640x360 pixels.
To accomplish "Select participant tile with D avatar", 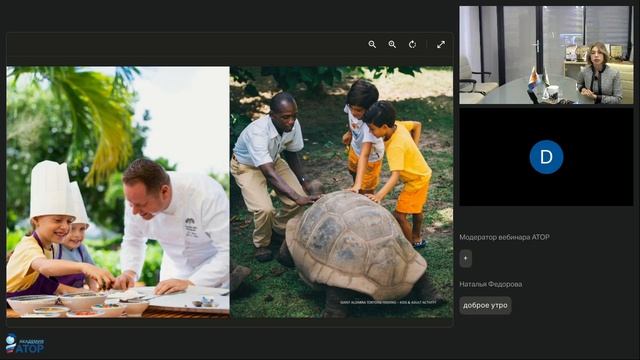I will point(546,157).
